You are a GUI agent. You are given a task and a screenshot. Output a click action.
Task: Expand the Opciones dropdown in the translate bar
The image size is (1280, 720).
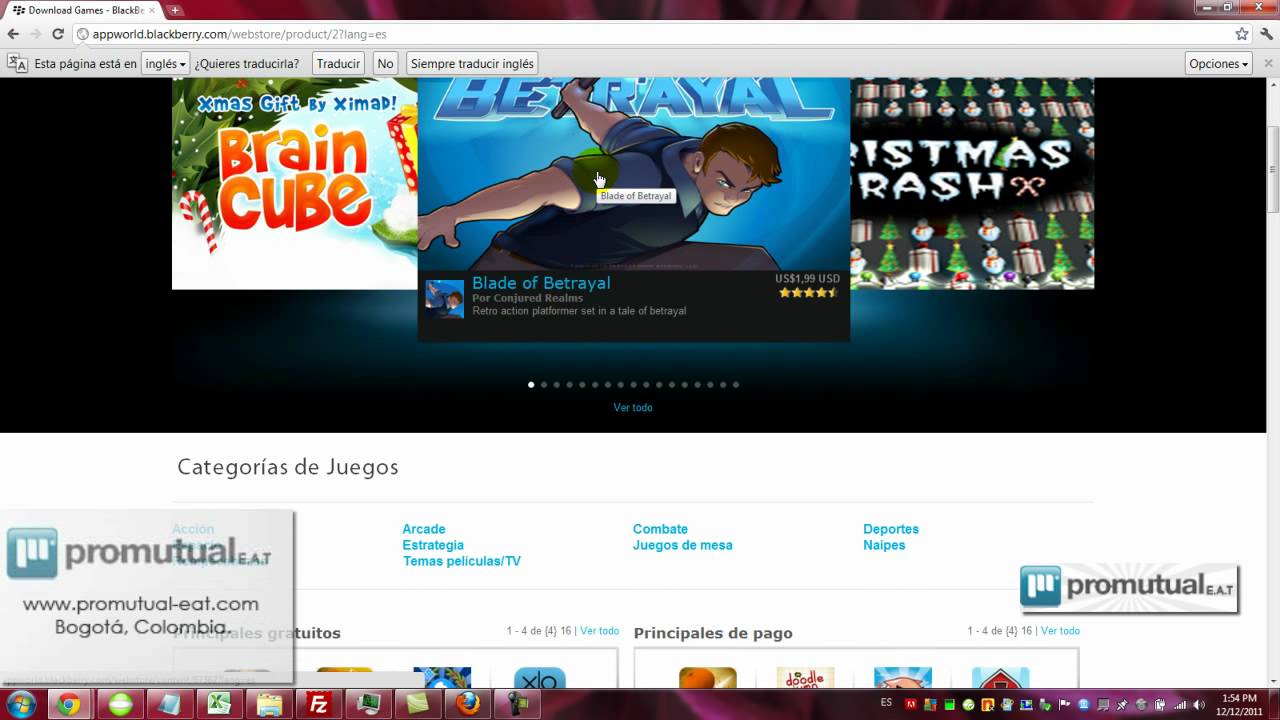pos(1219,63)
